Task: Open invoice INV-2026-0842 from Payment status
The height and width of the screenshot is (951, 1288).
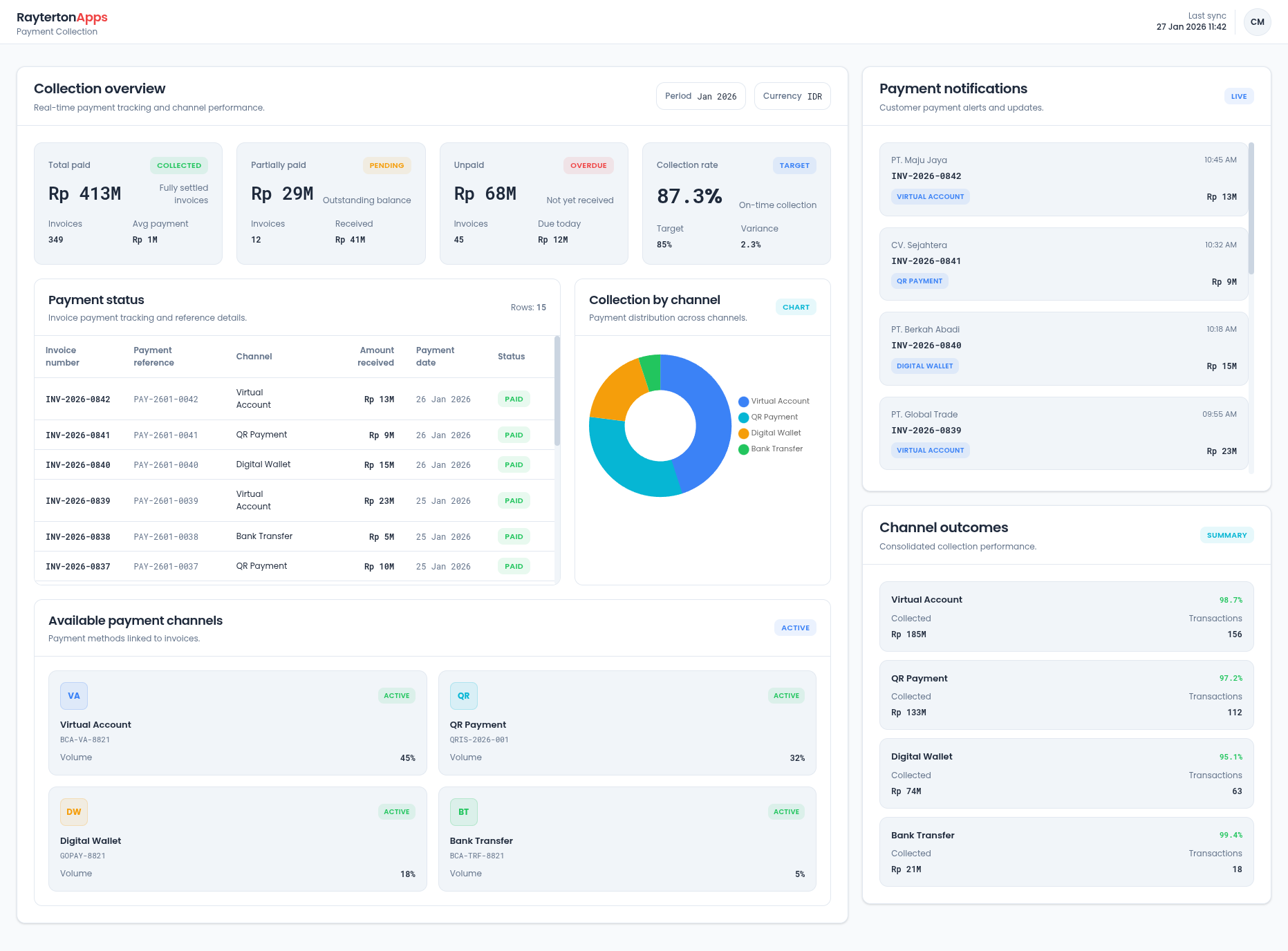Action: (x=77, y=399)
